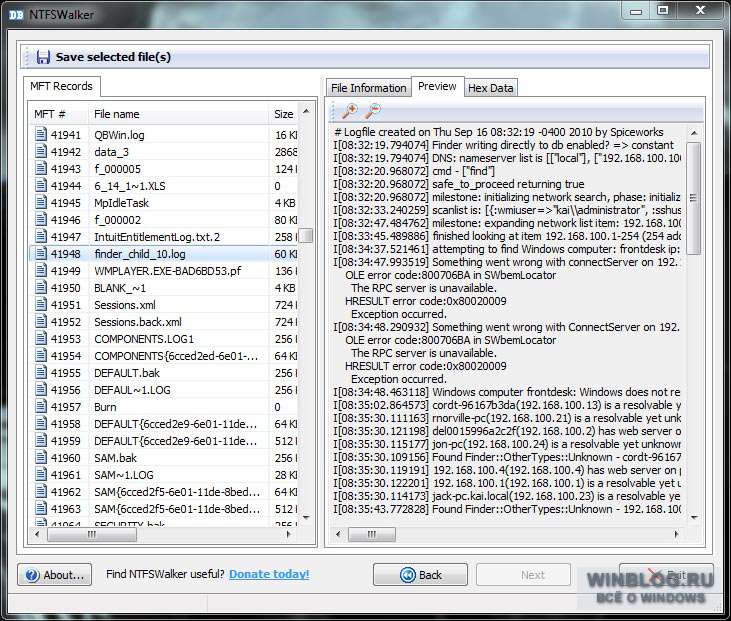Click preview pane scroll down arrow

tap(694, 518)
